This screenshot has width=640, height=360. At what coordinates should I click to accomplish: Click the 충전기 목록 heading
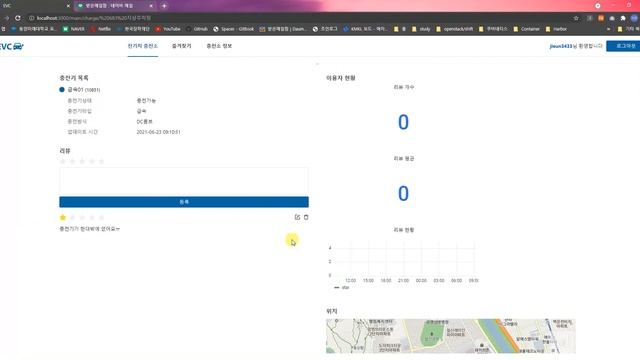(74, 78)
